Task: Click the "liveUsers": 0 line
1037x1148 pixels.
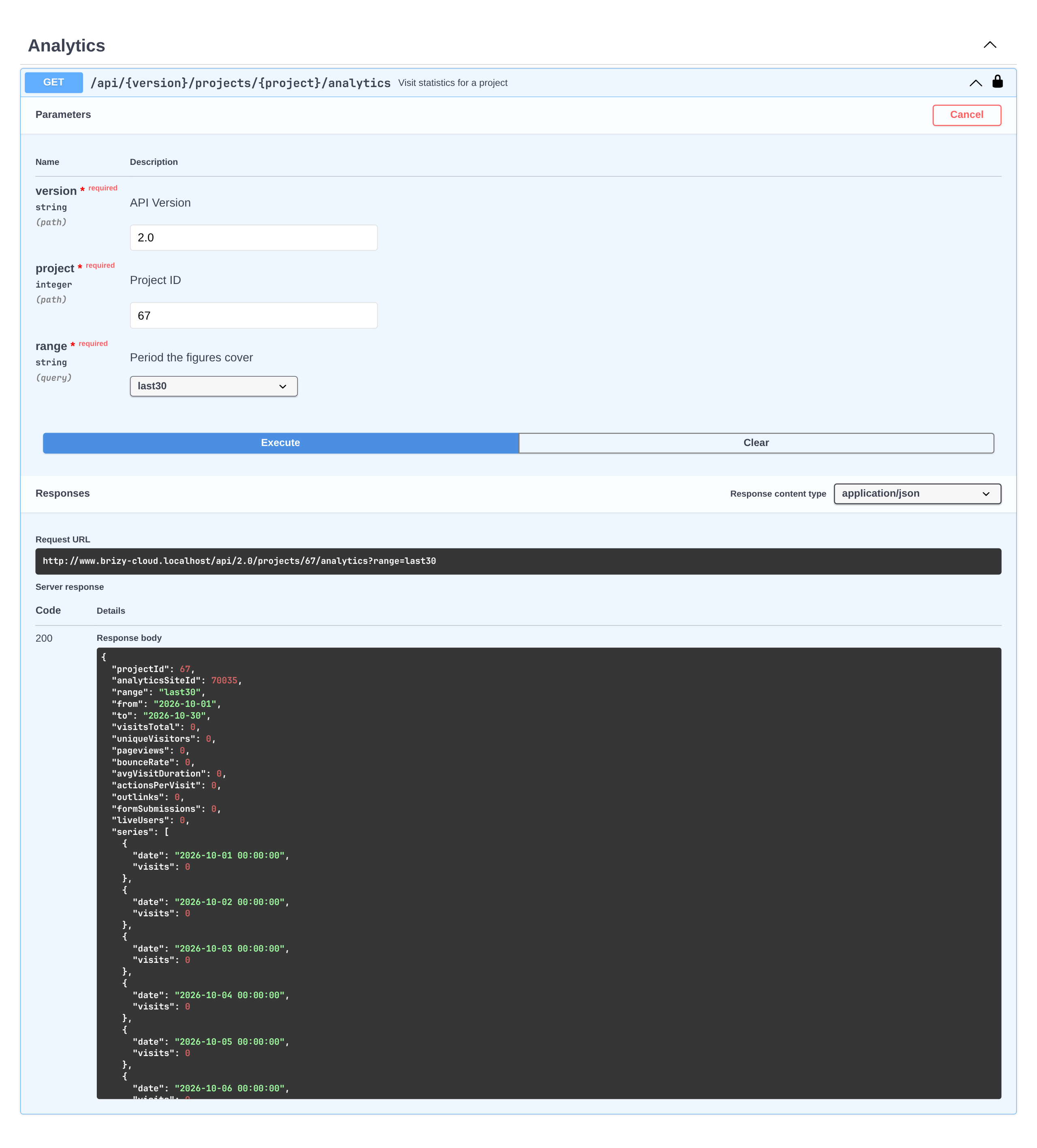Action: [150, 821]
